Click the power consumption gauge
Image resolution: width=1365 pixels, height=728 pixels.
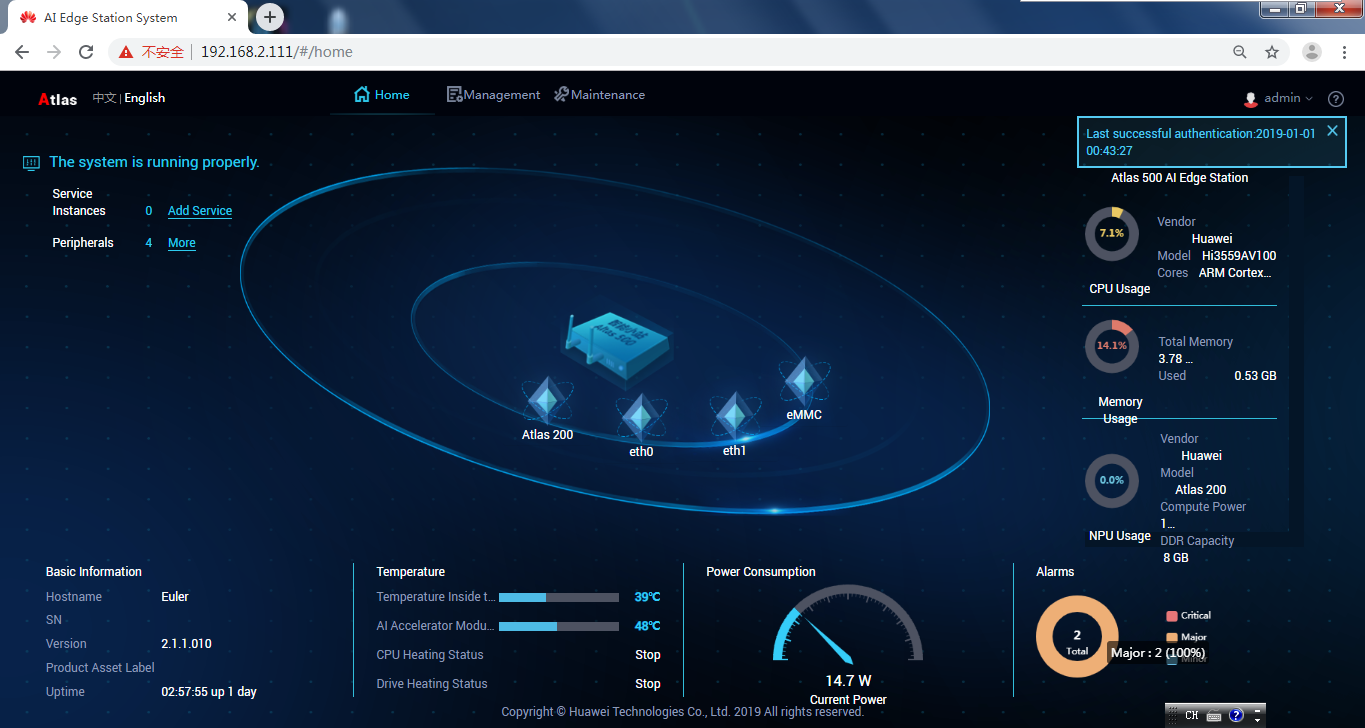tap(848, 624)
